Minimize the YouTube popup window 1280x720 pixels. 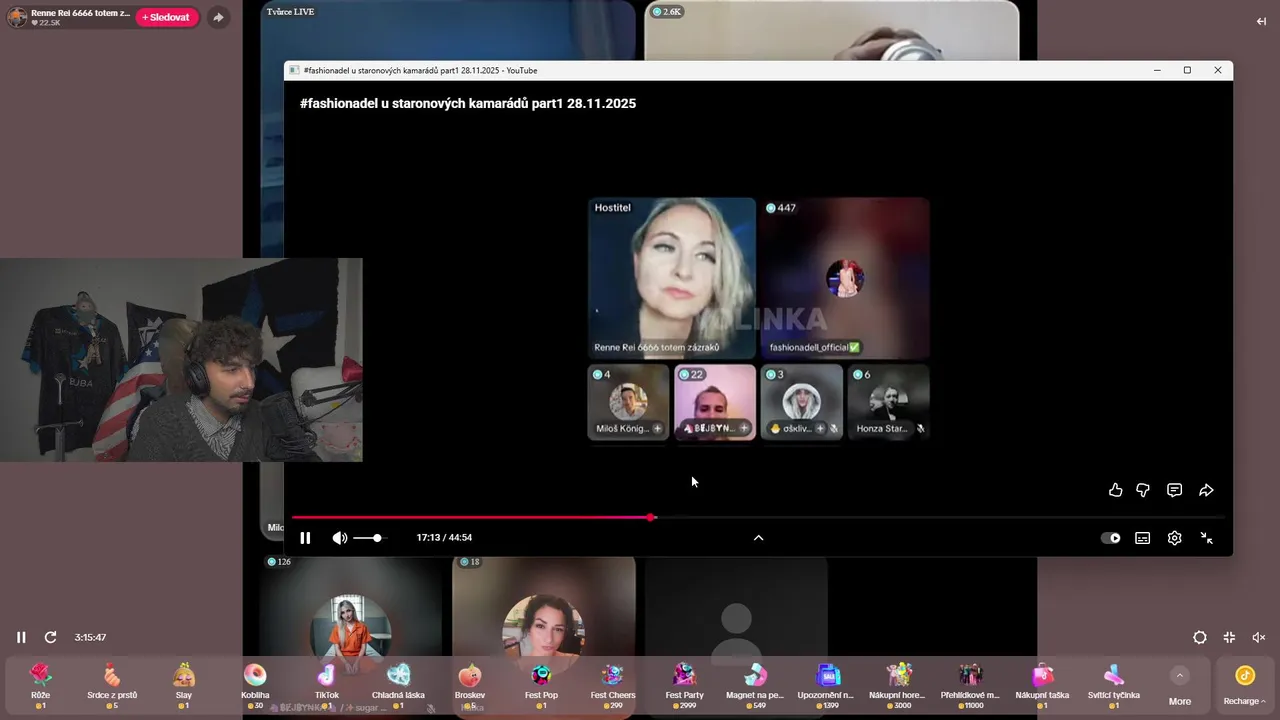(1157, 70)
